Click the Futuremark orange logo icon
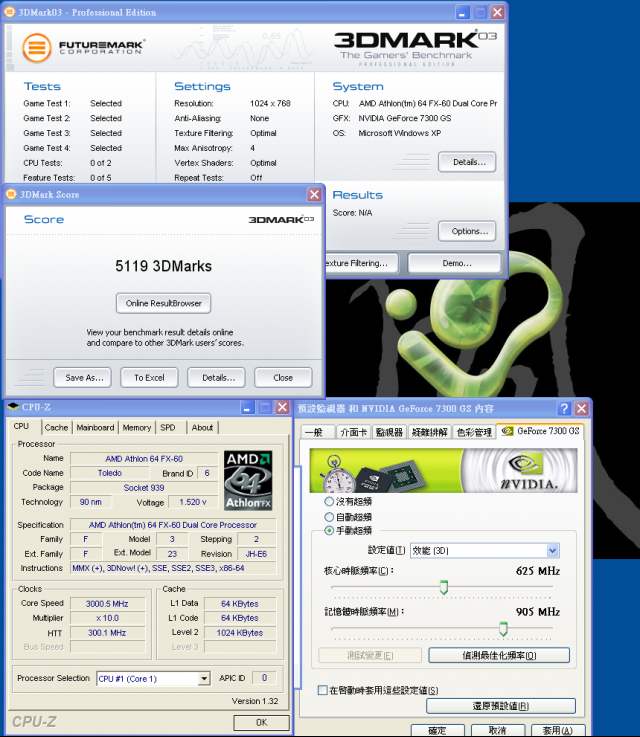The image size is (640, 737). click(x=37, y=48)
